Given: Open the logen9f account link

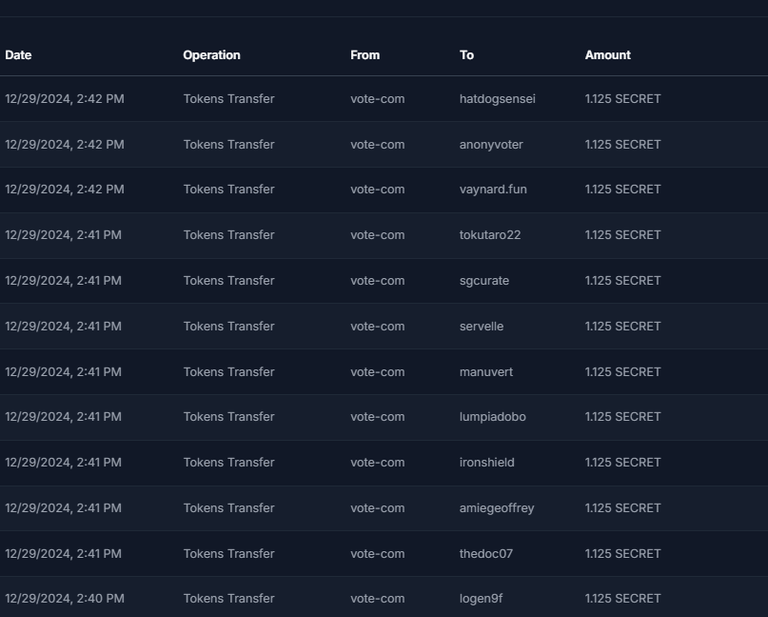Looking at the screenshot, I should [x=481, y=598].
